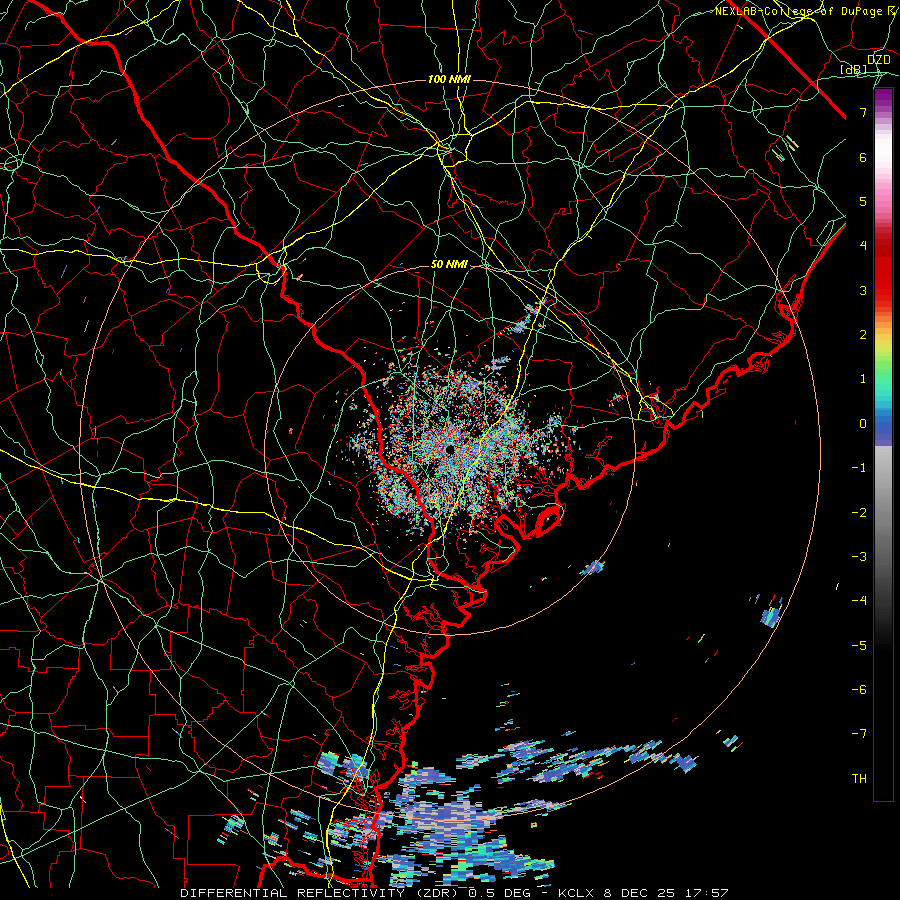Click the "NEXLAB-College of DuPage" credit text

(800, 11)
